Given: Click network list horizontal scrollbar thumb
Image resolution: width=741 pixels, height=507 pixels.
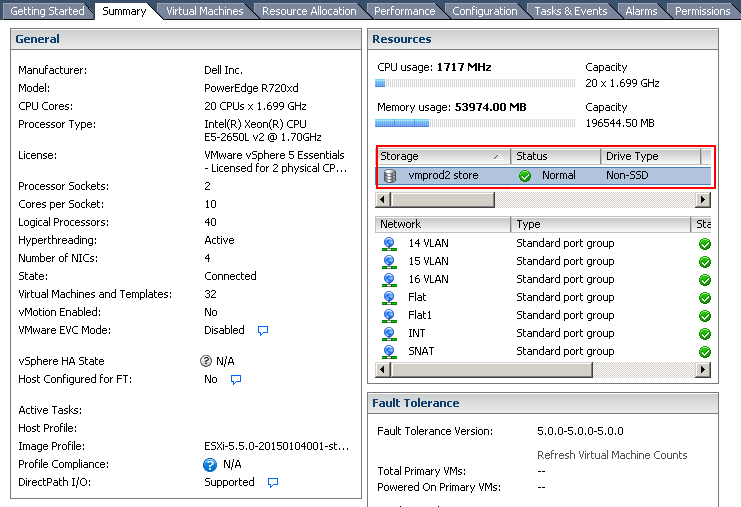Looking at the screenshot, I should [491, 370].
